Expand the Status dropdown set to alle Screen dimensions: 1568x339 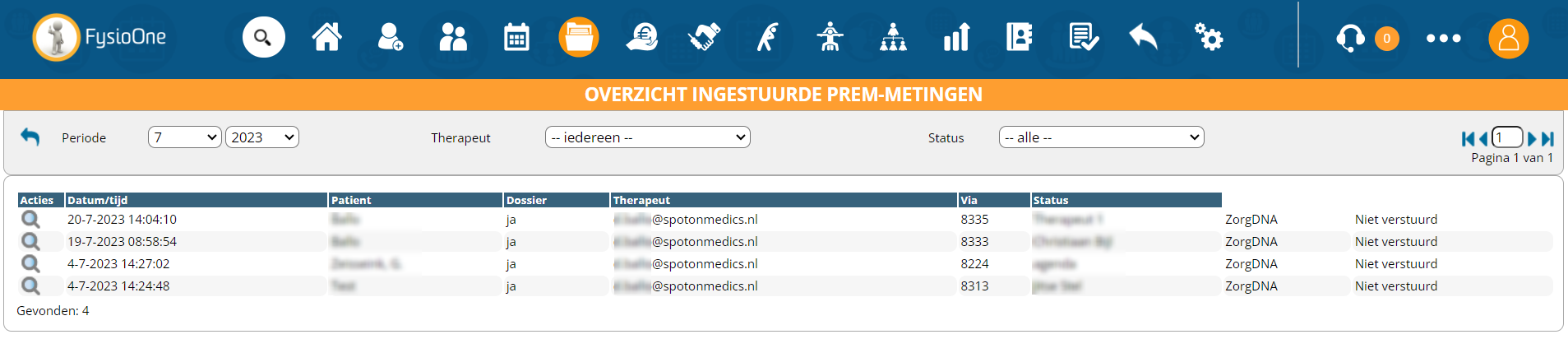1101,137
